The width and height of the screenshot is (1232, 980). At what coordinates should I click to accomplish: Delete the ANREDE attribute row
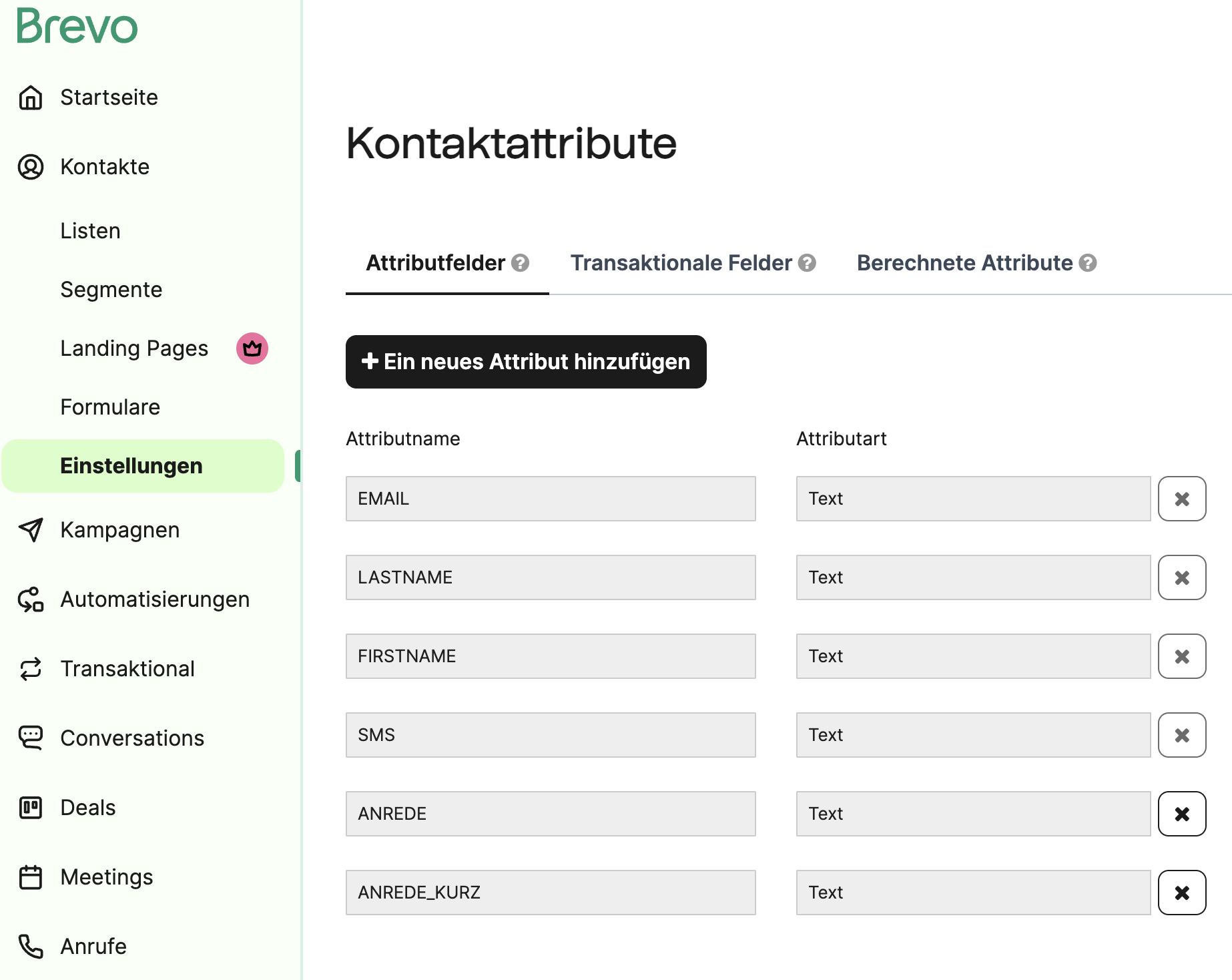(1182, 814)
